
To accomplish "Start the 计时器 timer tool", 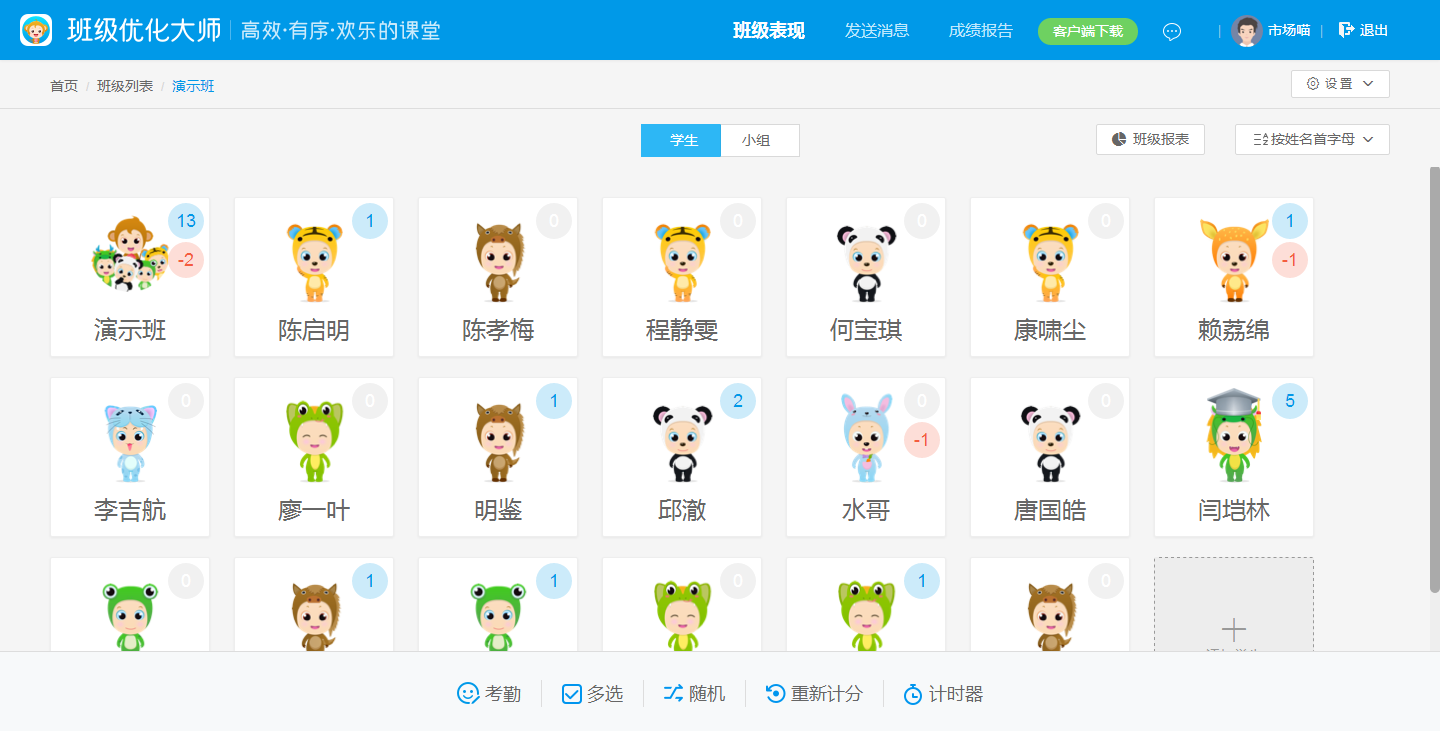I will point(944,693).
